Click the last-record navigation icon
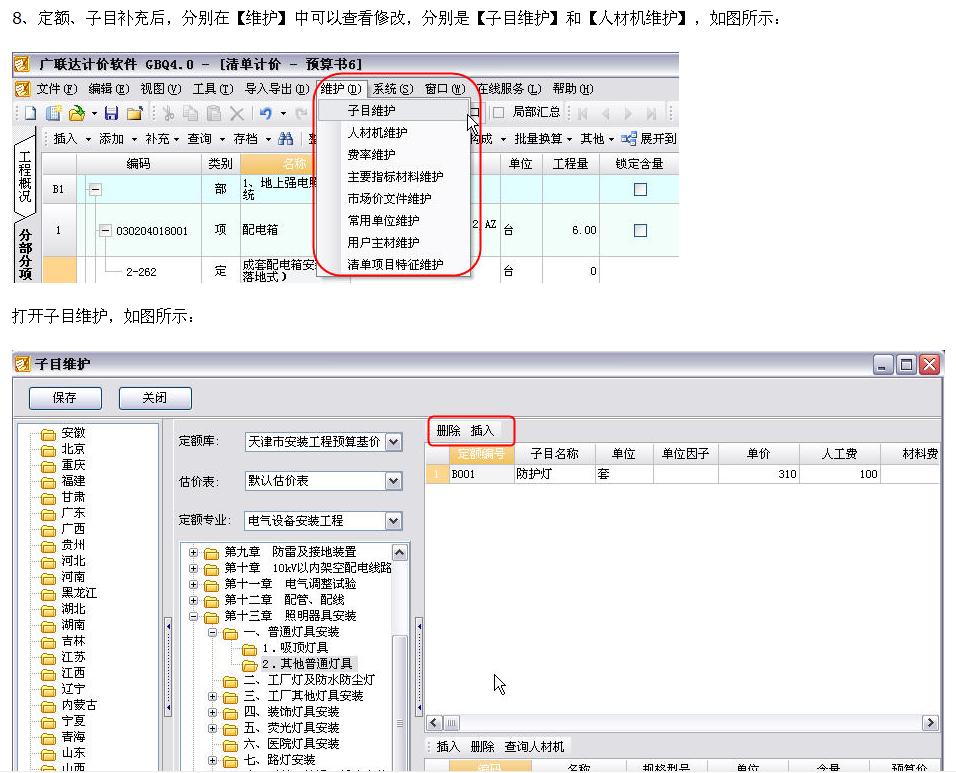956x773 pixels. point(651,113)
